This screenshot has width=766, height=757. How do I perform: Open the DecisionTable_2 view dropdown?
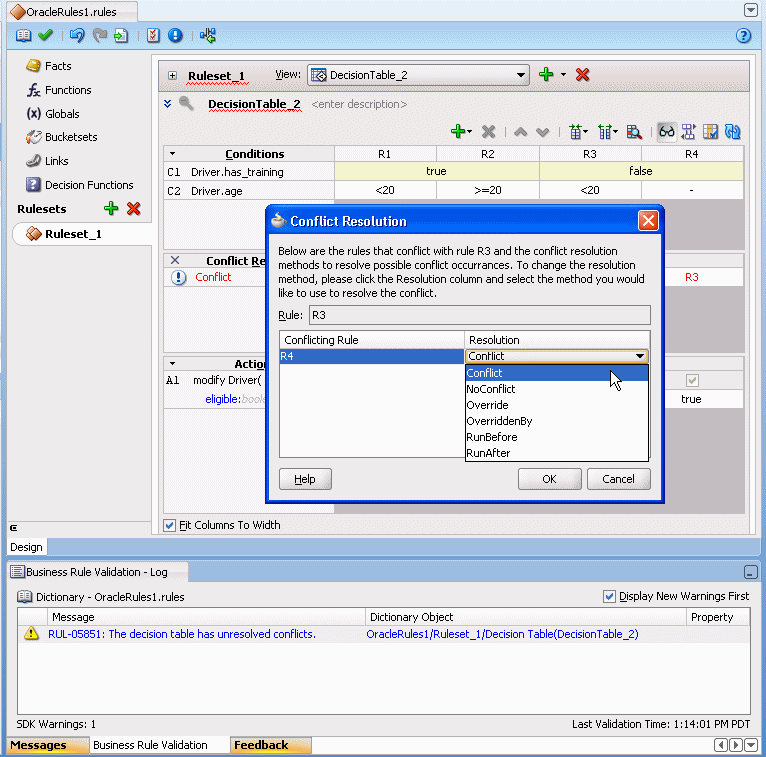[x=521, y=75]
